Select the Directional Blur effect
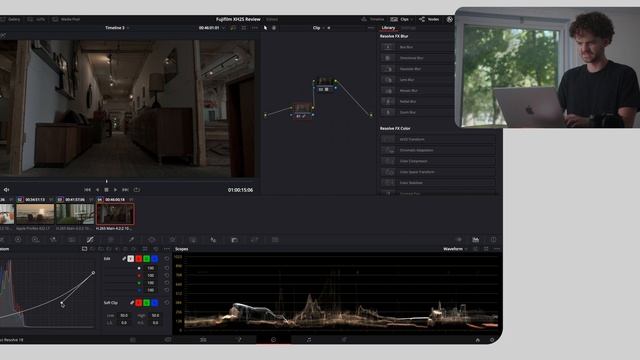The height and width of the screenshot is (360, 640). click(416, 58)
